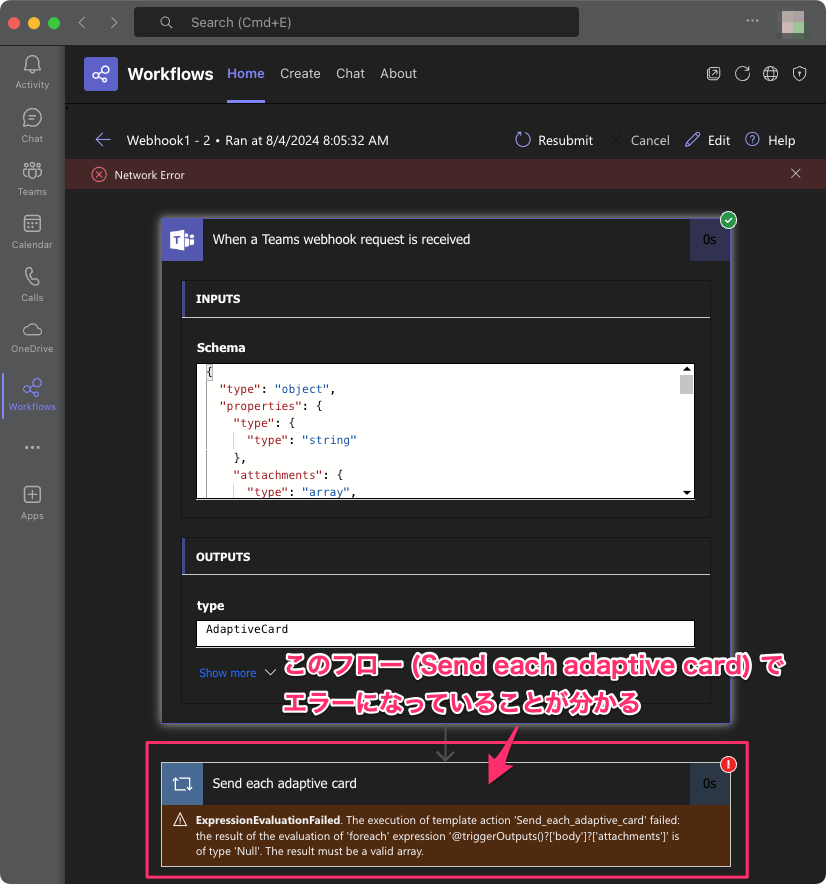The width and height of the screenshot is (826, 884).
Task: Open the app permissions shield icon
Action: point(800,74)
